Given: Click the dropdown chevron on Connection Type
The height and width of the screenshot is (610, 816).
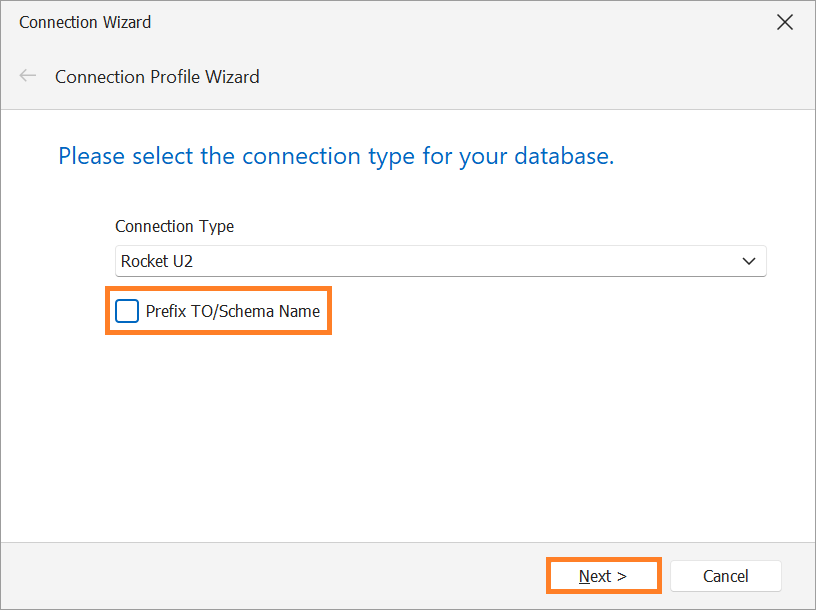Looking at the screenshot, I should tap(749, 261).
